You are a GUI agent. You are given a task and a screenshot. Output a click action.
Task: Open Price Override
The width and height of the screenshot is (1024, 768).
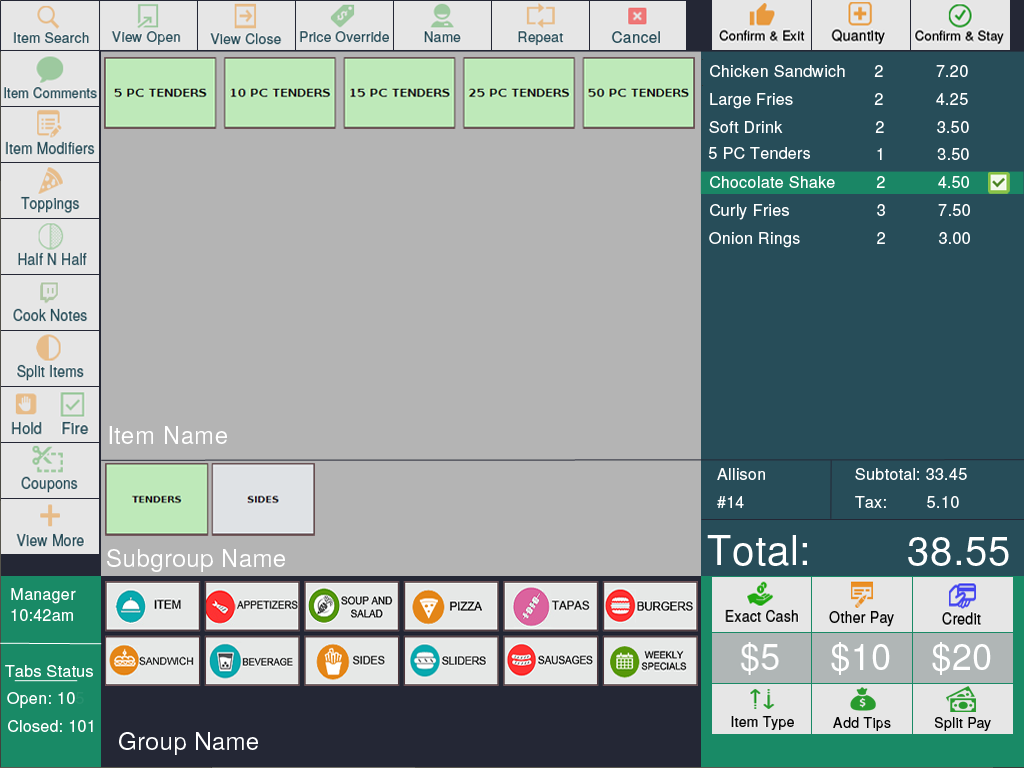coord(344,25)
